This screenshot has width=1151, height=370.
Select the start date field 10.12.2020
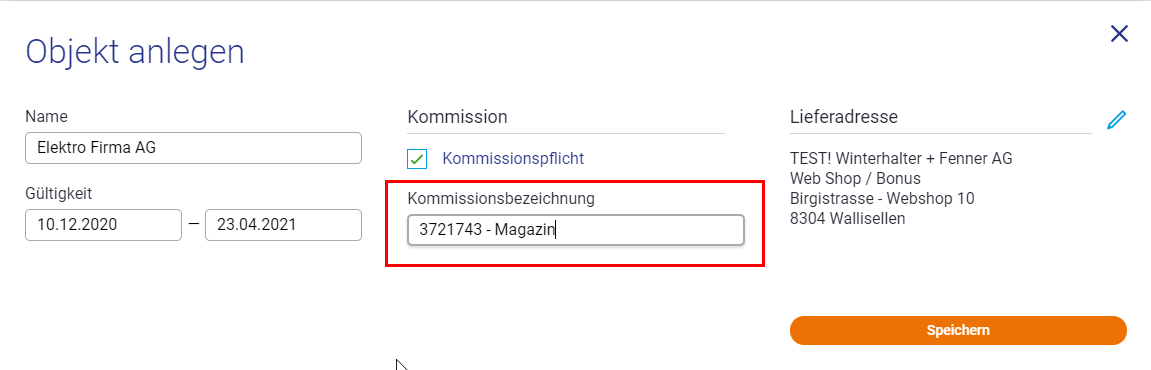[x=103, y=225]
